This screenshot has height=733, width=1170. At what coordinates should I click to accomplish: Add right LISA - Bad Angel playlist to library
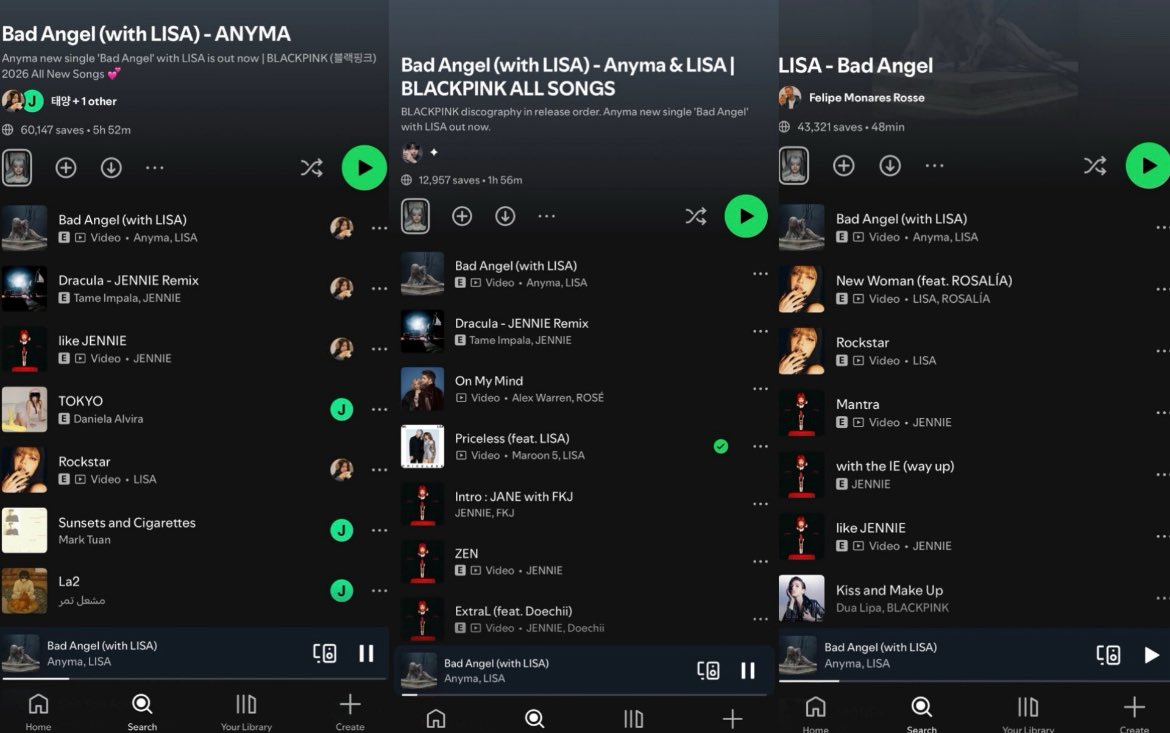point(844,166)
